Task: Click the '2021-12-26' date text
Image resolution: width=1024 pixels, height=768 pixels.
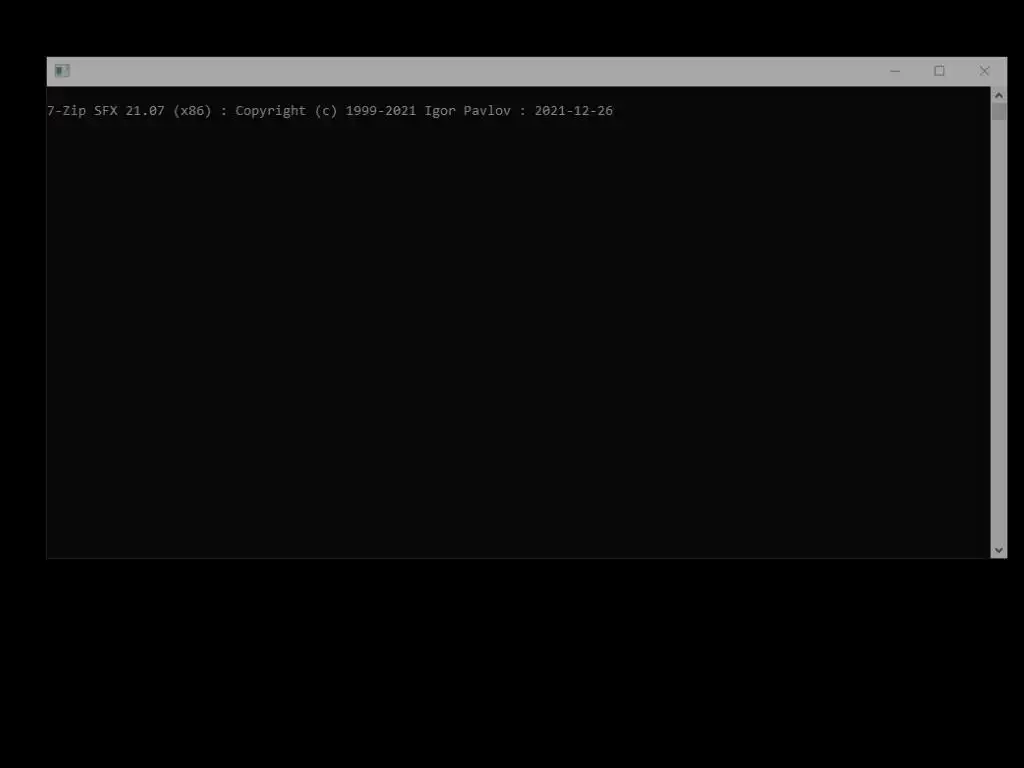Action: [573, 111]
